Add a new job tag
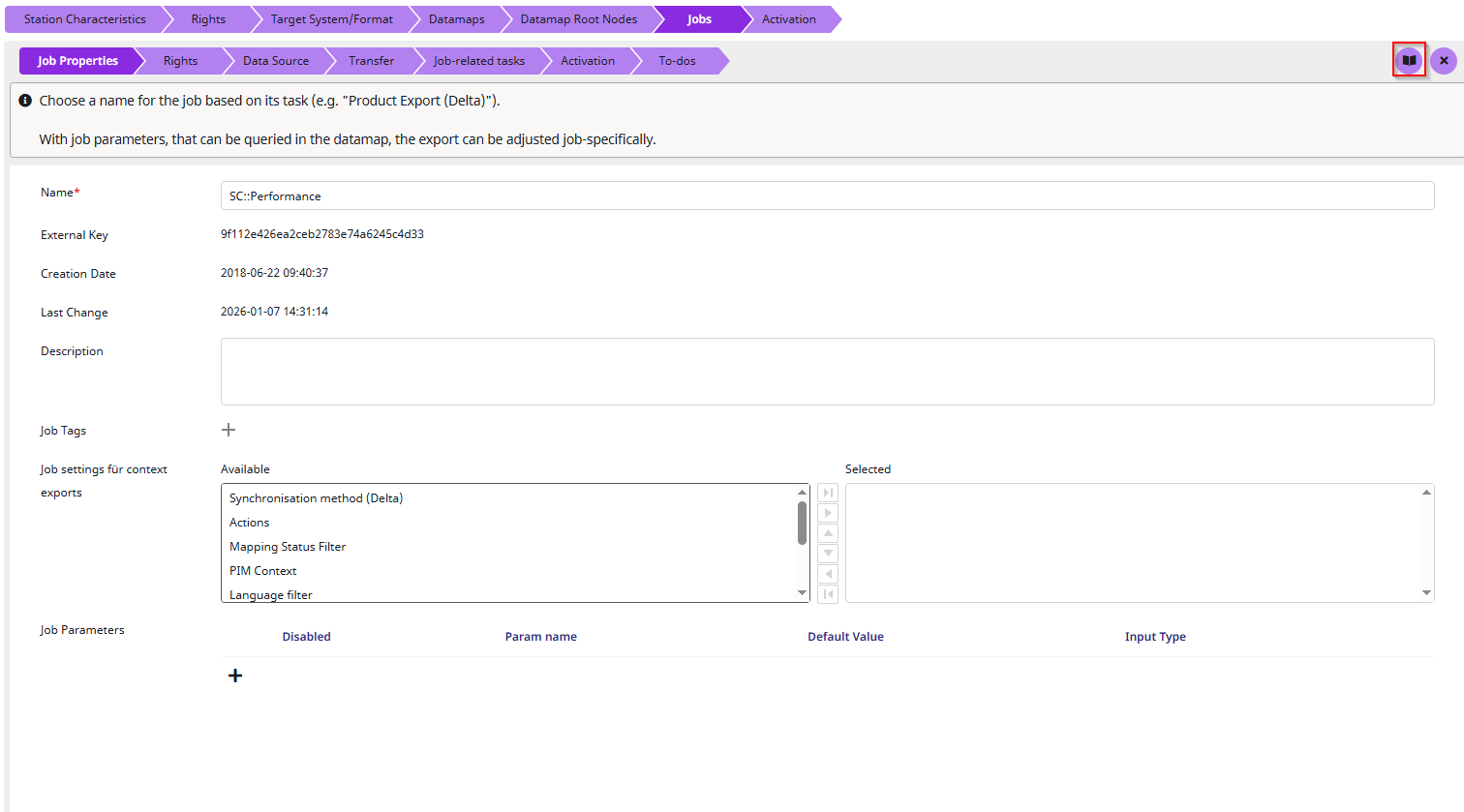This screenshot has width=1464, height=812. point(229,430)
